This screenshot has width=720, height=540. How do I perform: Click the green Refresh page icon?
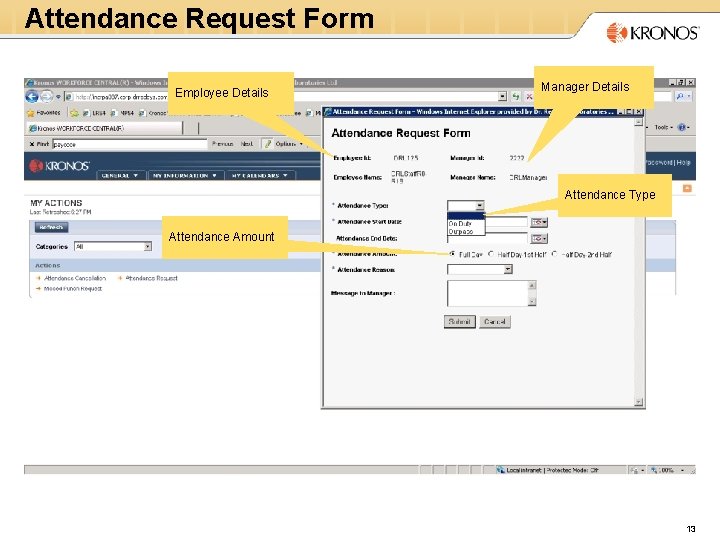pos(516,96)
